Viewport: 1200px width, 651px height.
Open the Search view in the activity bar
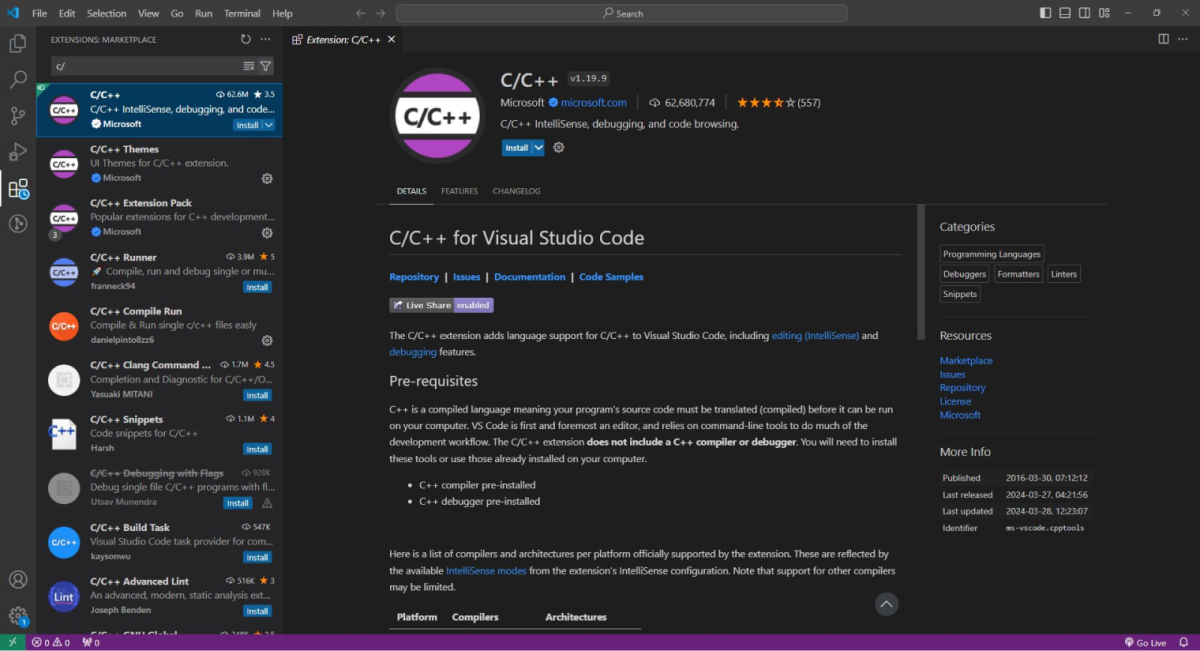(x=17, y=80)
